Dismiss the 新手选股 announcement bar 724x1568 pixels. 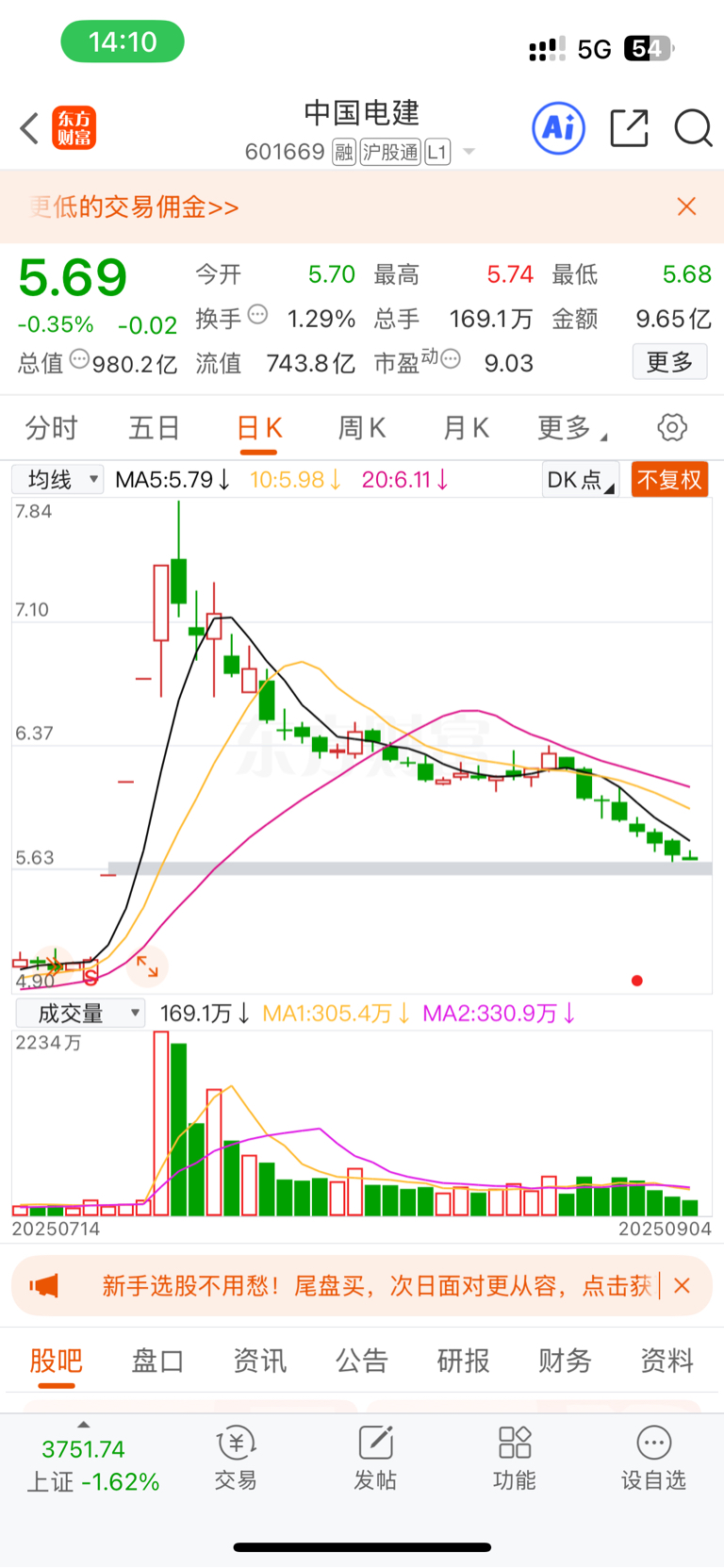click(x=683, y=1286)
